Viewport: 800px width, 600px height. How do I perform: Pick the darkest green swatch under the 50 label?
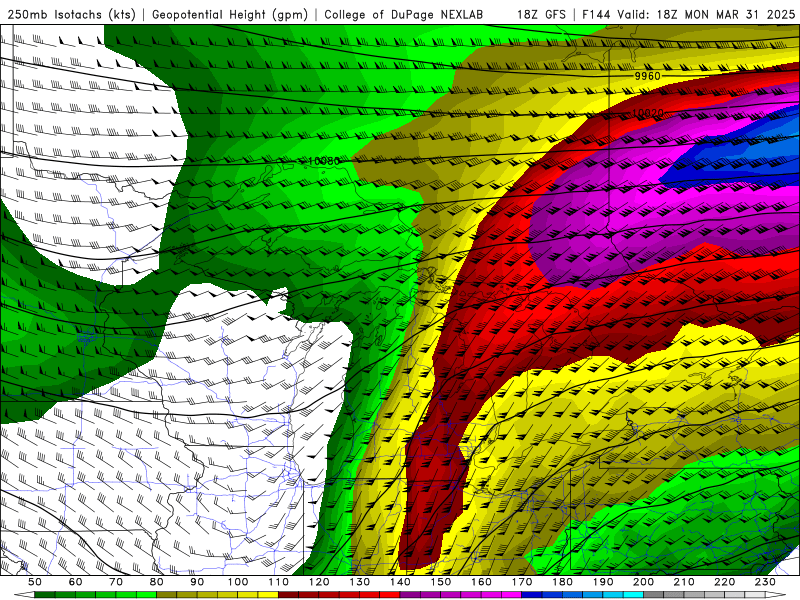coord(44,595)
